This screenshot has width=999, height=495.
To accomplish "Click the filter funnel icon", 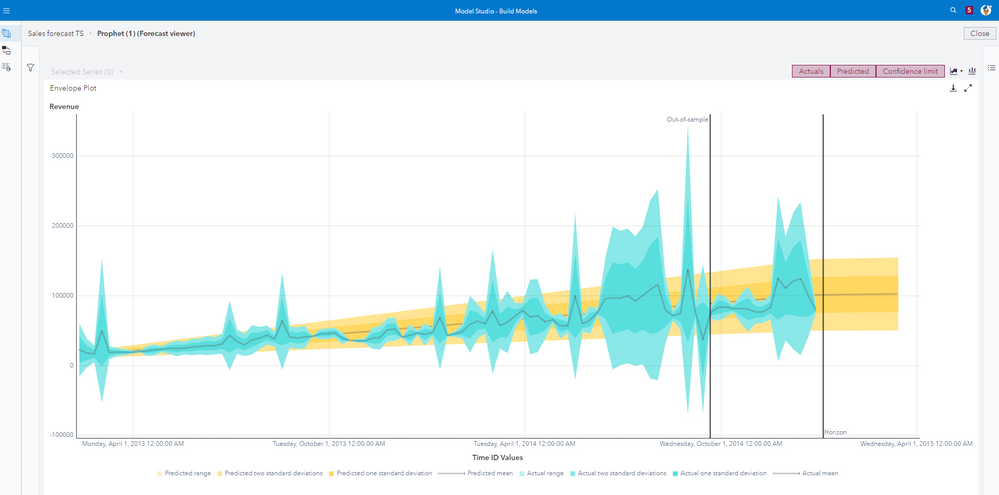I will point(31,68).
